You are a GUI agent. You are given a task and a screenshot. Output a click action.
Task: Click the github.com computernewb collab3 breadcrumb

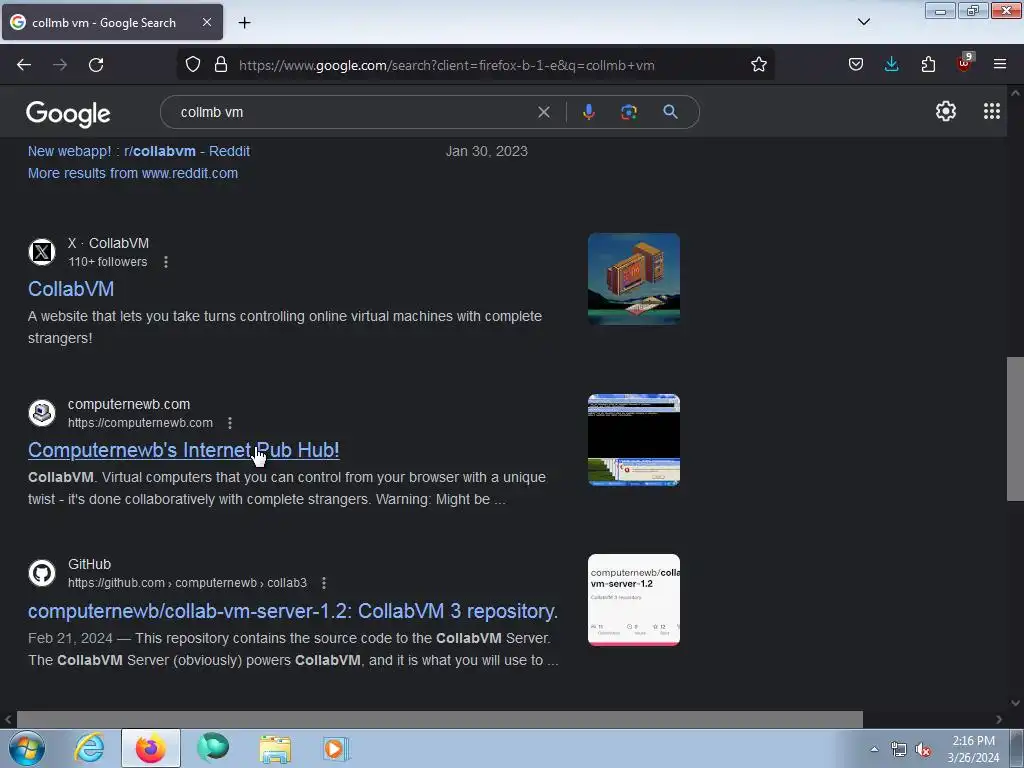tap(187, 583)
